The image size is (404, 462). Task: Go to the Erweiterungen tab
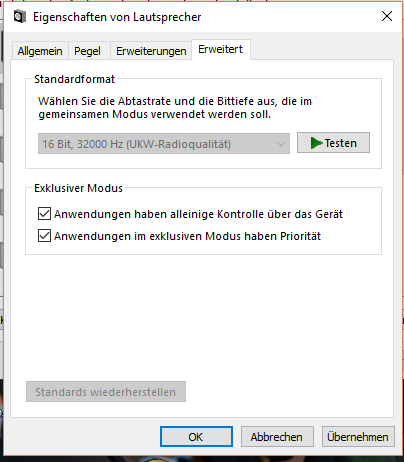click(151, 51)
